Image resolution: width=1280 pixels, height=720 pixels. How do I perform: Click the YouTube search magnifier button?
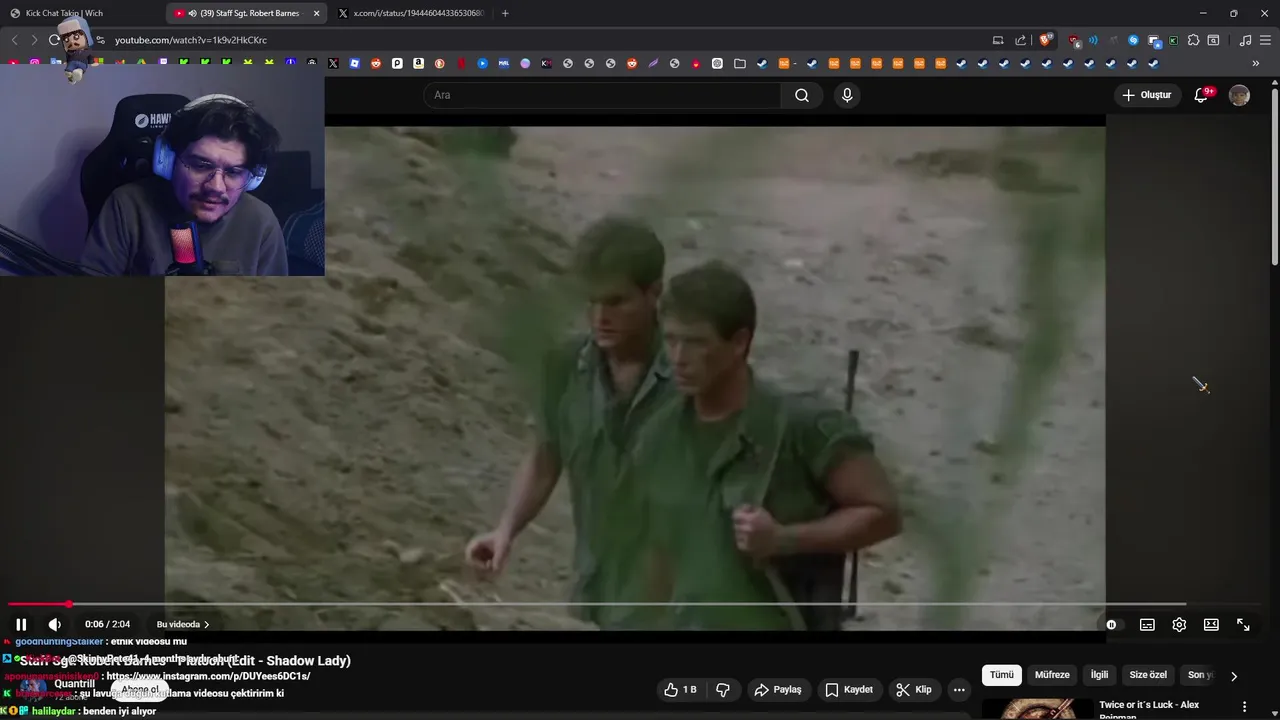802,95
